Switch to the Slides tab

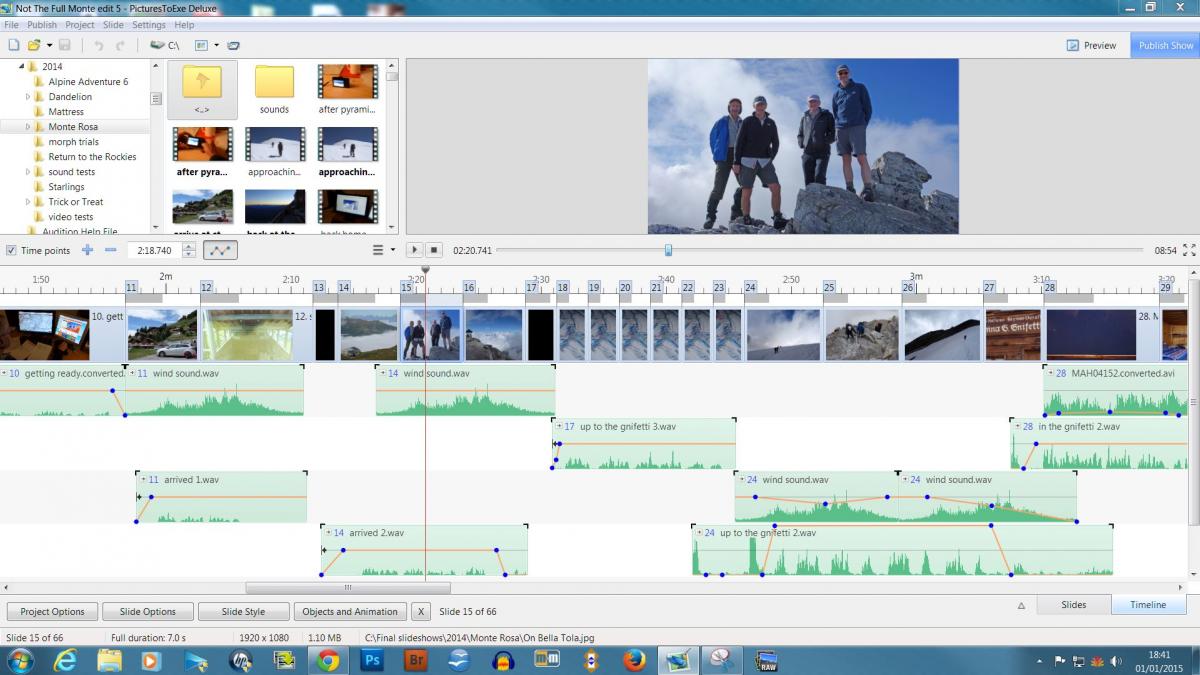tap(1073, 604)
